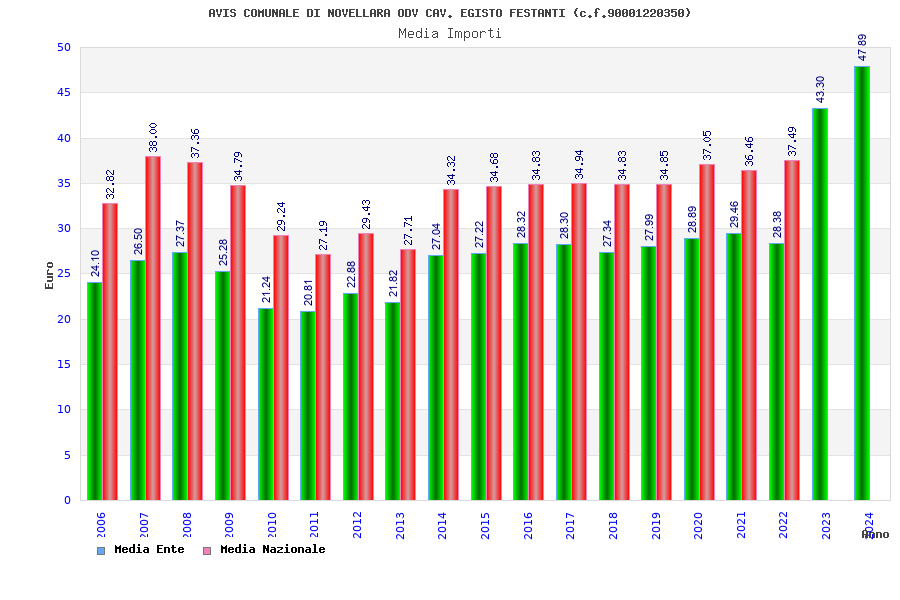Viewport: 900px width, 600px height.
Task: Click the 2006 green bar valued 24.10
Action: 95,391
